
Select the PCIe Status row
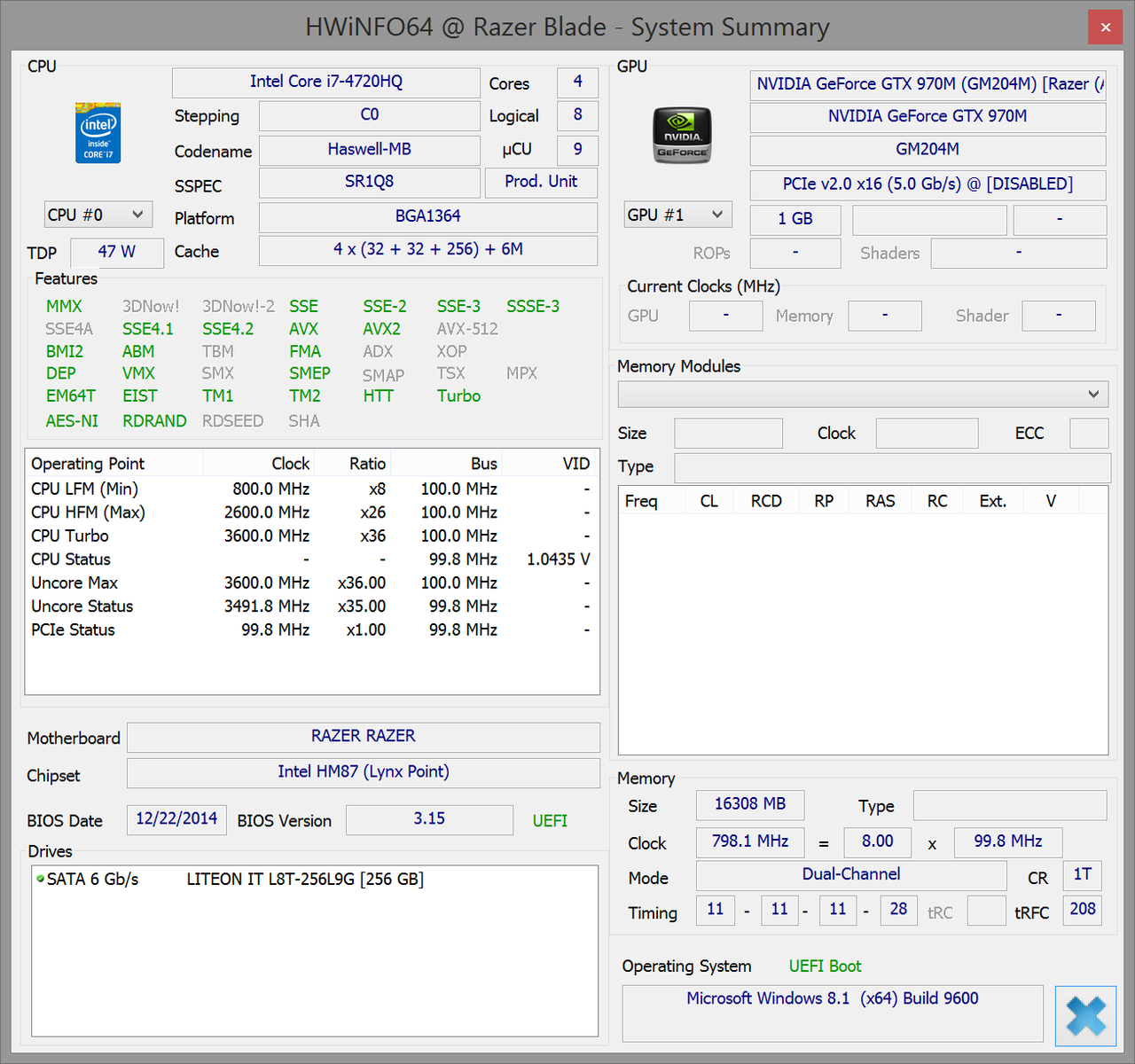(311, 630)
